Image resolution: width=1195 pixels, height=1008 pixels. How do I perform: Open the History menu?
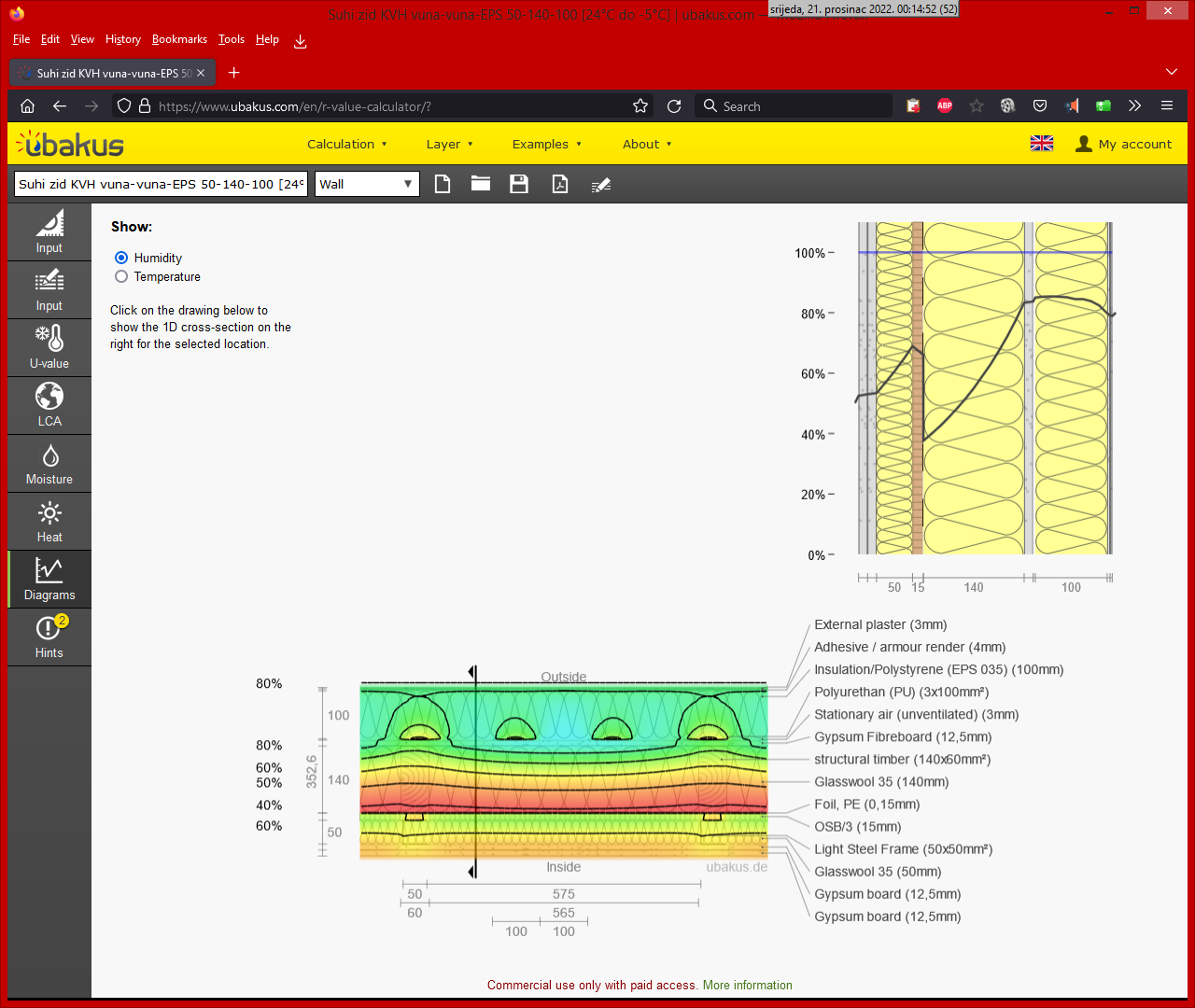(123, 39)
